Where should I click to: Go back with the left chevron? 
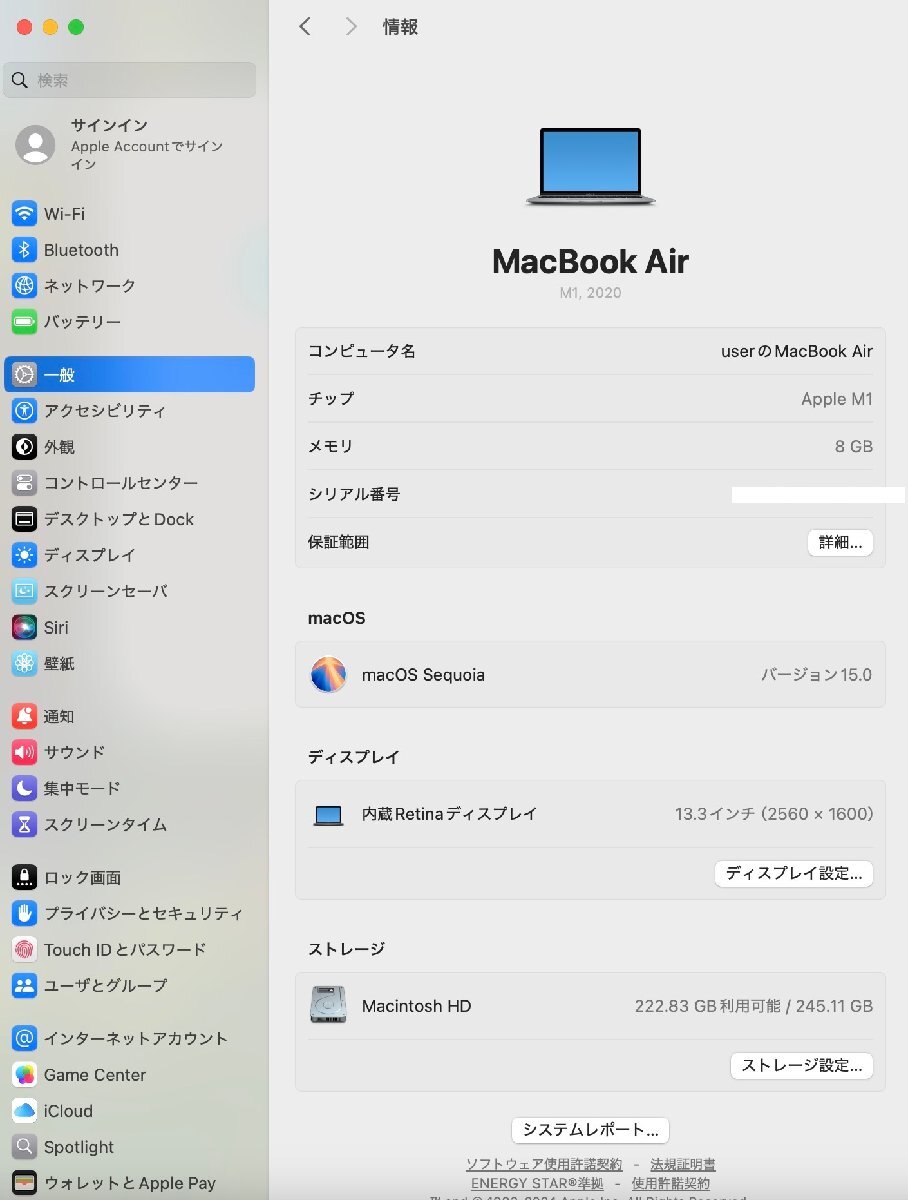pos(305,27)
